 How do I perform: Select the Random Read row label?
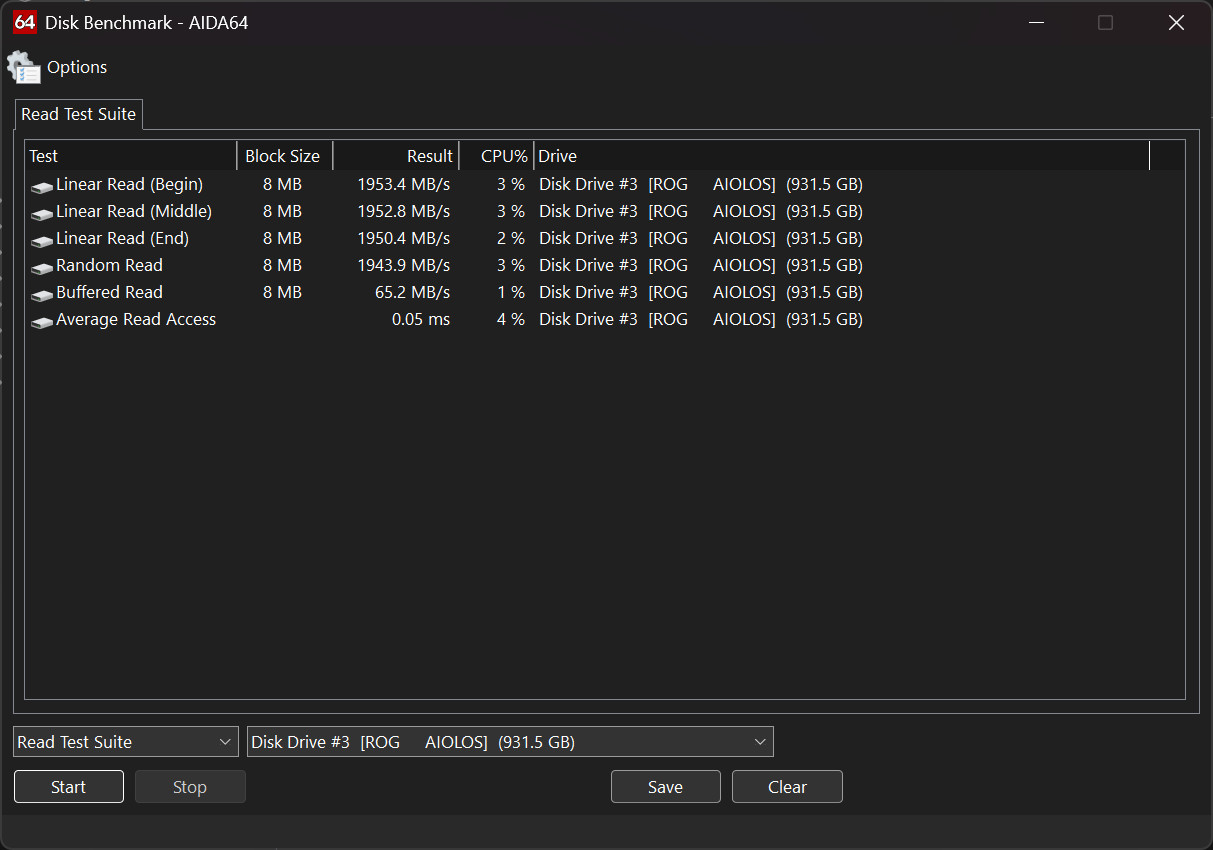[109, 265]
